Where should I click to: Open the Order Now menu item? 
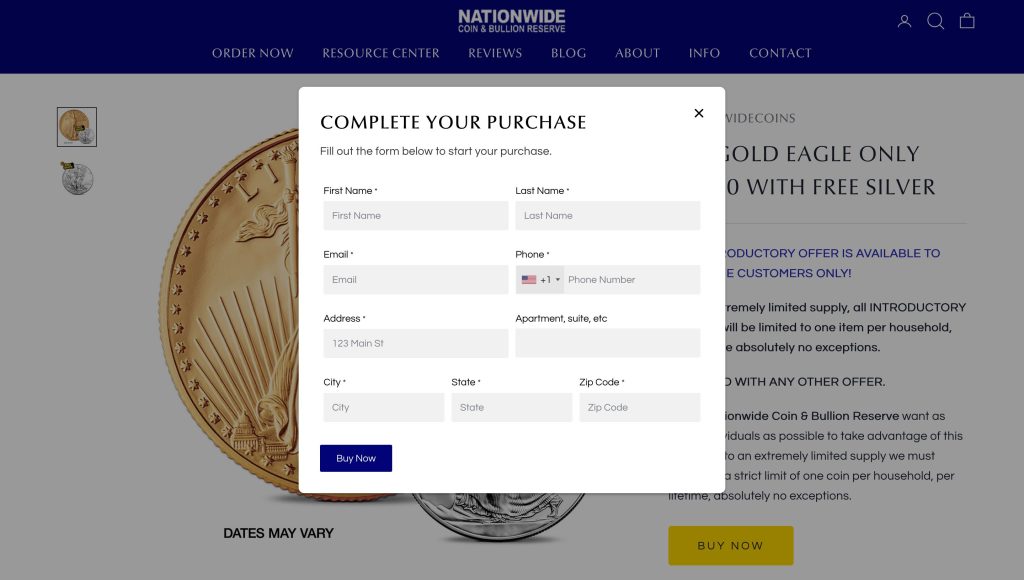pos(253,53)
